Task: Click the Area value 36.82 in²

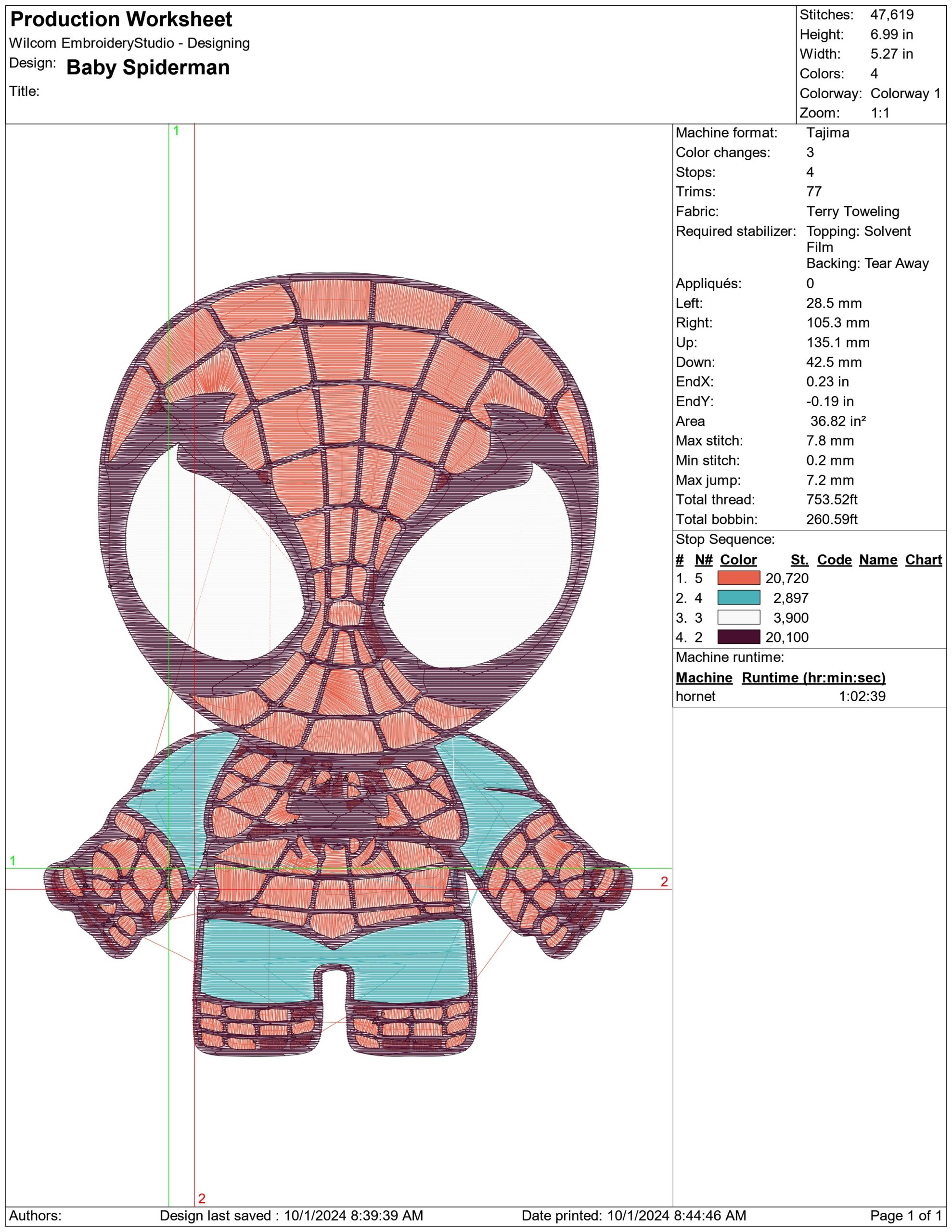Action: (838, 422)
